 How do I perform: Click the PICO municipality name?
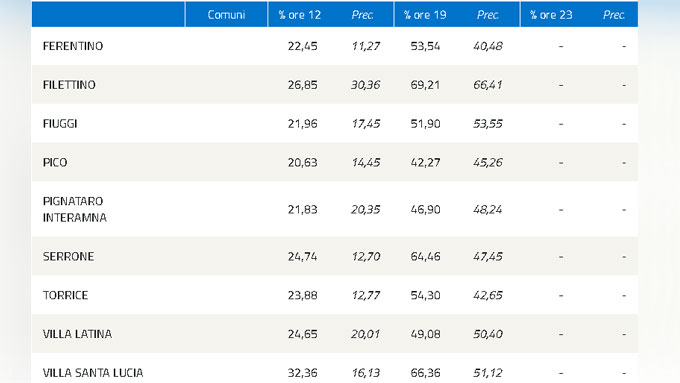[55, 162]
